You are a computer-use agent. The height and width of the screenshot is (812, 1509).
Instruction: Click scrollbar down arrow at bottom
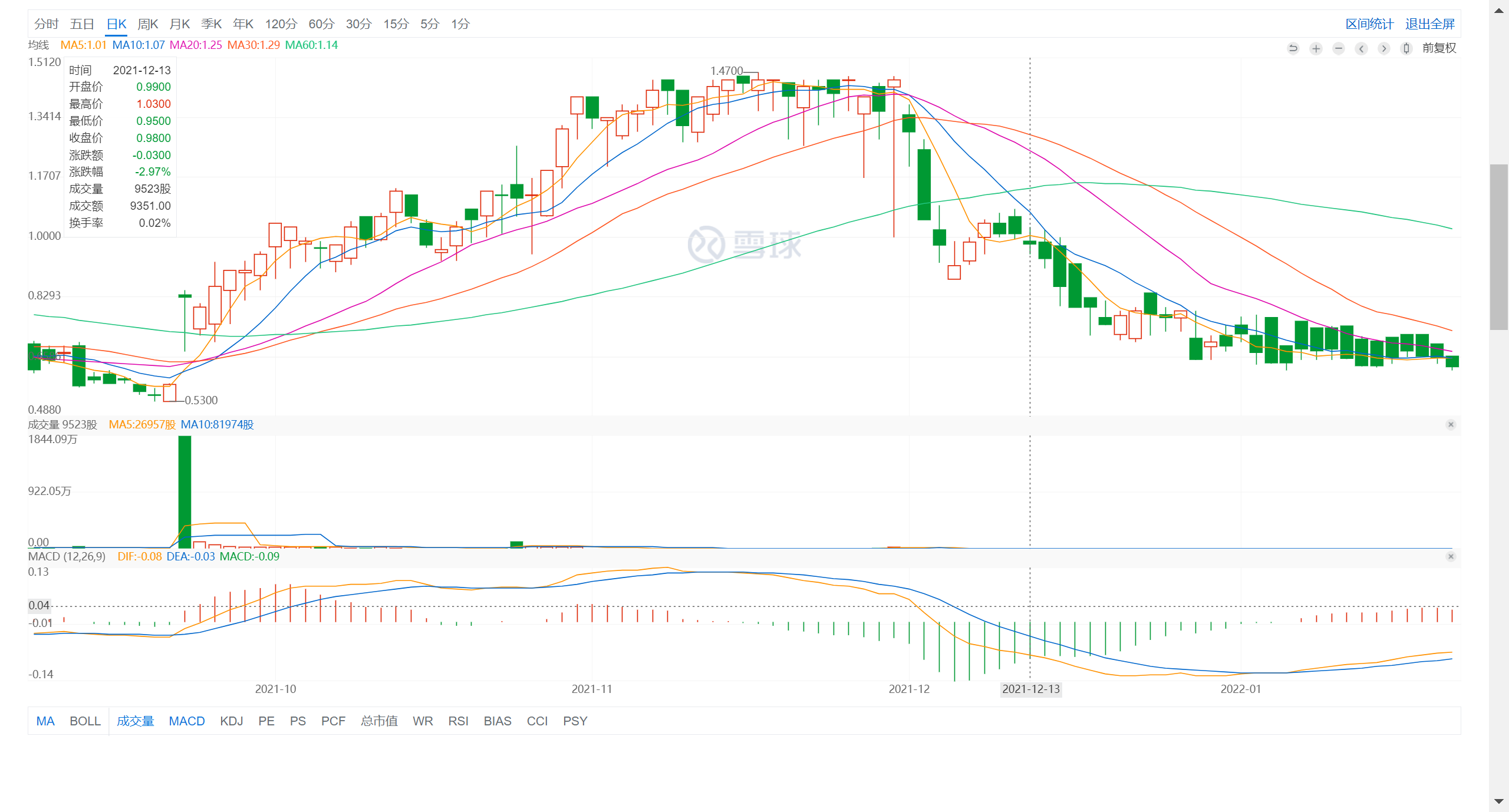click(x=1499, y=801)
